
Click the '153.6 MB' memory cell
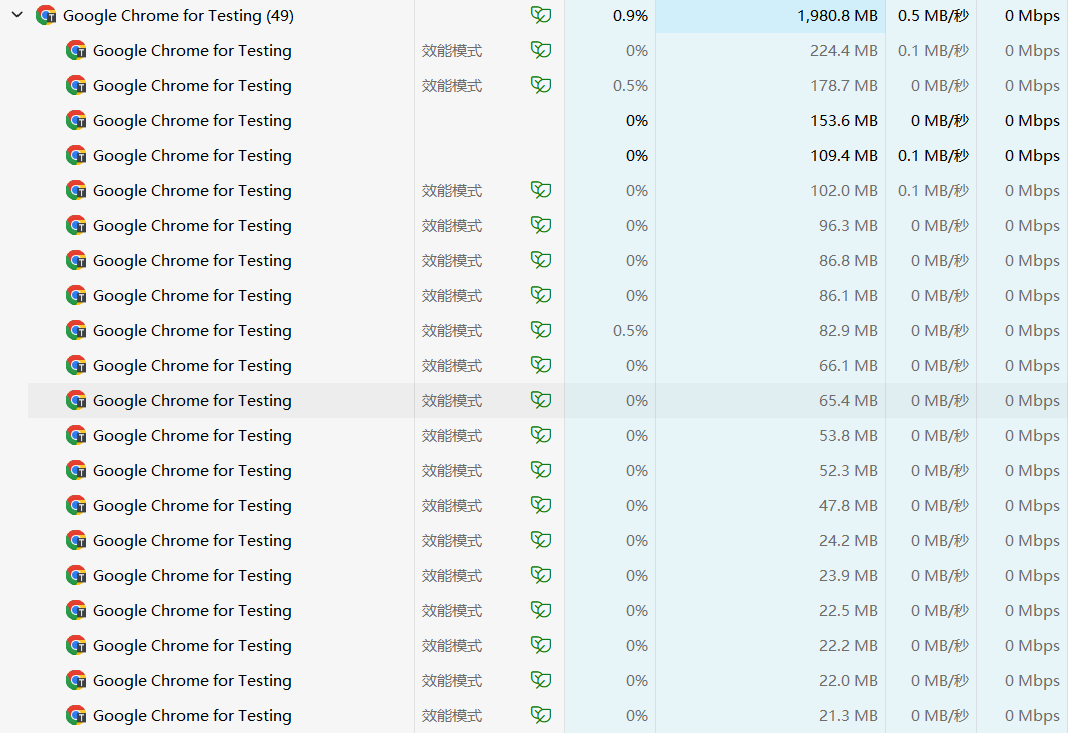coord(843,120)
